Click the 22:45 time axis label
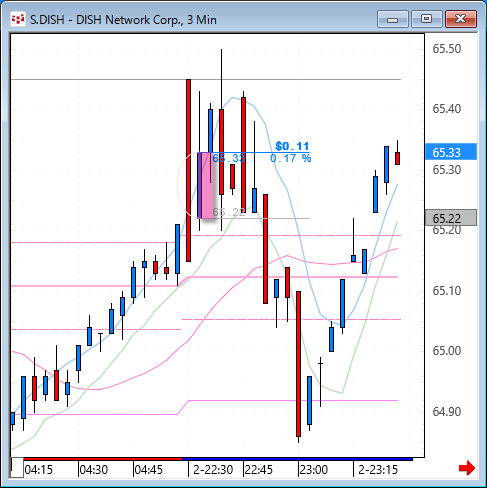 (259, 470)
